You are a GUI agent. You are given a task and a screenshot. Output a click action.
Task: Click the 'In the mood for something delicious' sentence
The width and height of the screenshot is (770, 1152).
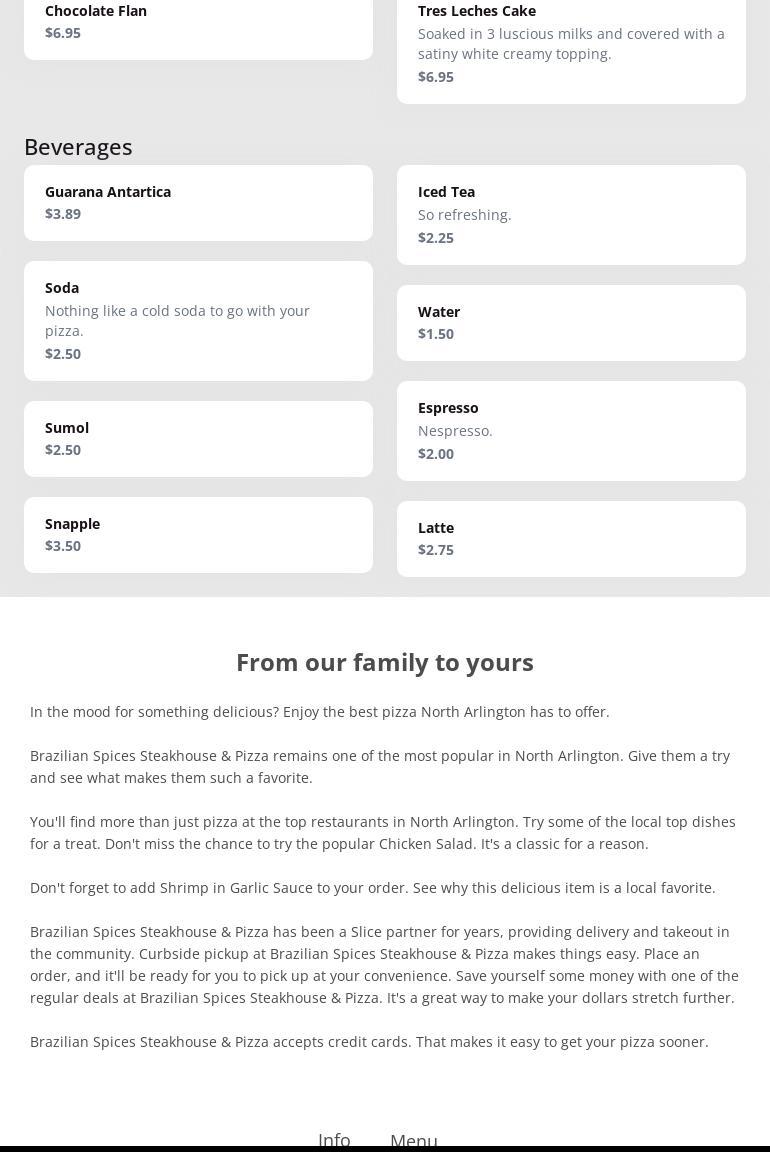(320, 712)
